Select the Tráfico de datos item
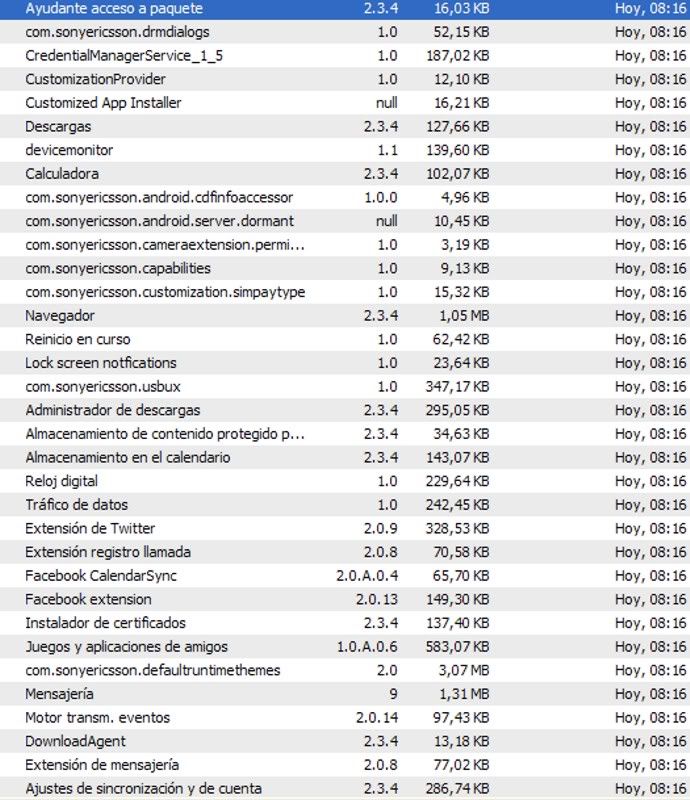The width and height of the screenshot is (690, 800). [x=345, y=505]
